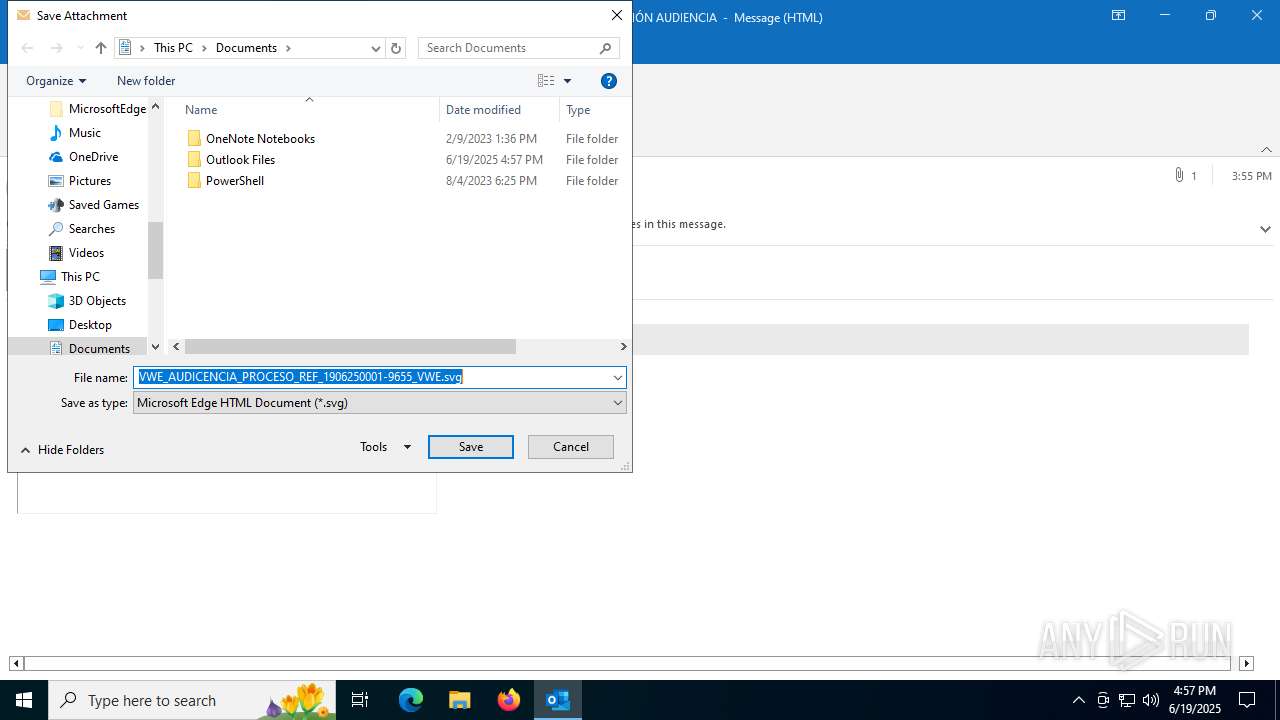The height and width of the screenshot is (720, 1280).
Task: Select Documents in navigation tree
Action: point(89,349)
